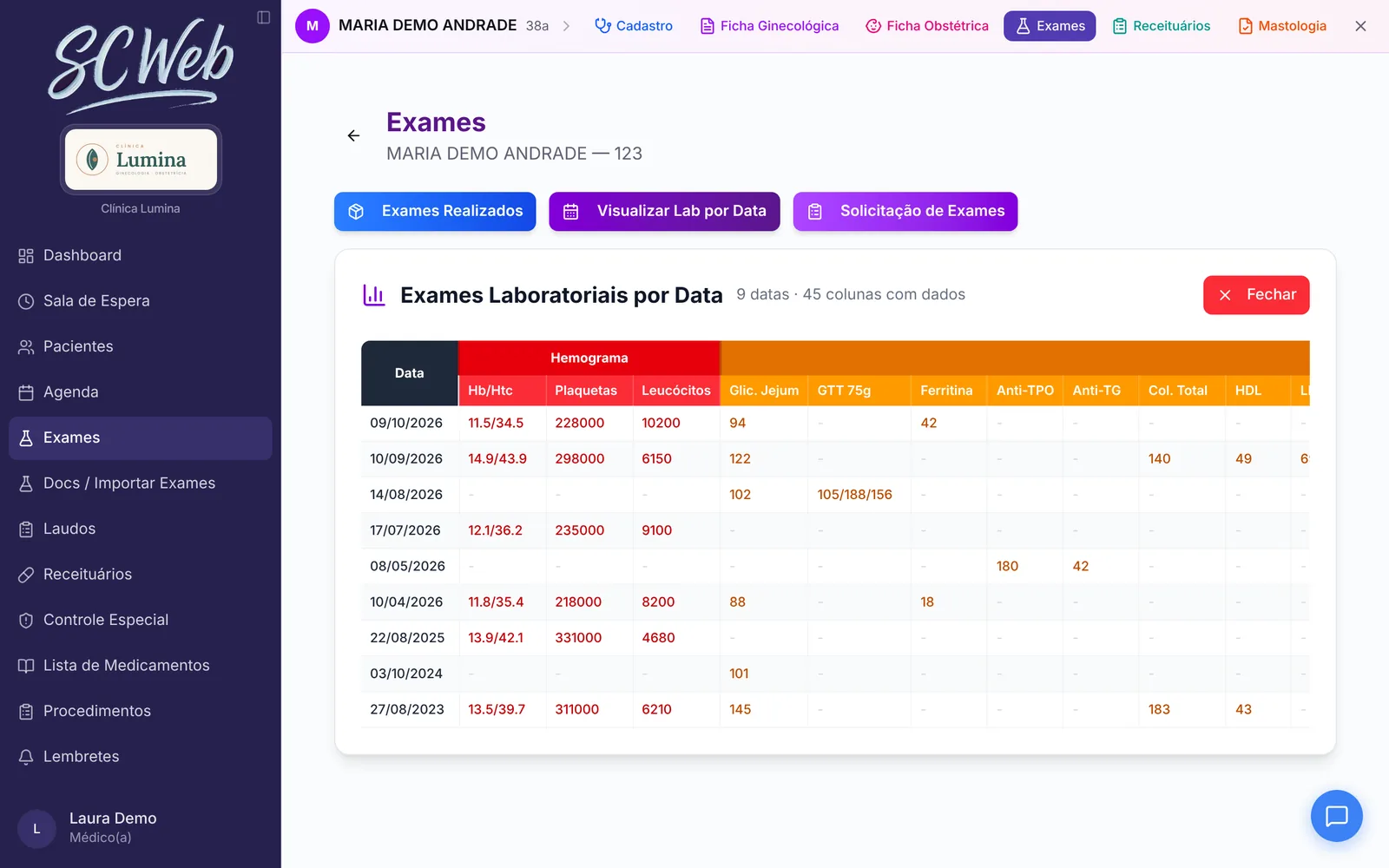Open Dashboard from the sidebar
The width and height of the screenshot is (1389, 868).
pos(141,255)
